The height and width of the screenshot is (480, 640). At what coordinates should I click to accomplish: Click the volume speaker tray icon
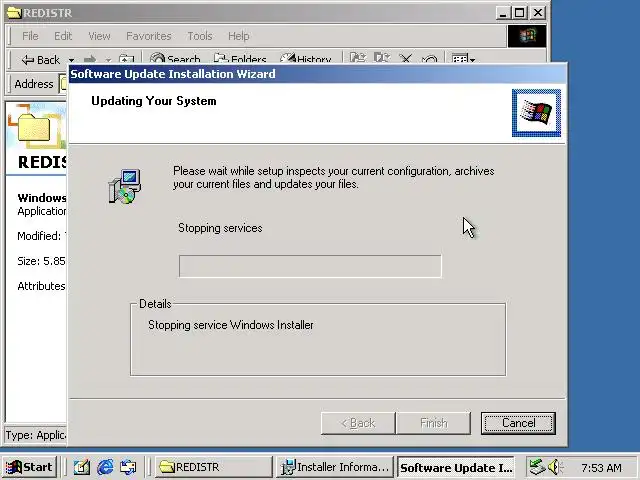555,467
